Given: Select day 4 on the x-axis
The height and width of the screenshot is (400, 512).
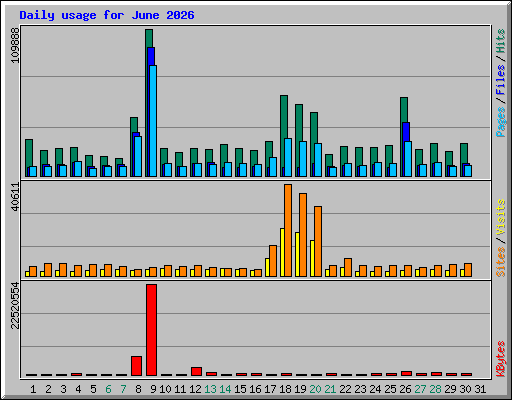Looking at the screenshot, I should (78, 389).
